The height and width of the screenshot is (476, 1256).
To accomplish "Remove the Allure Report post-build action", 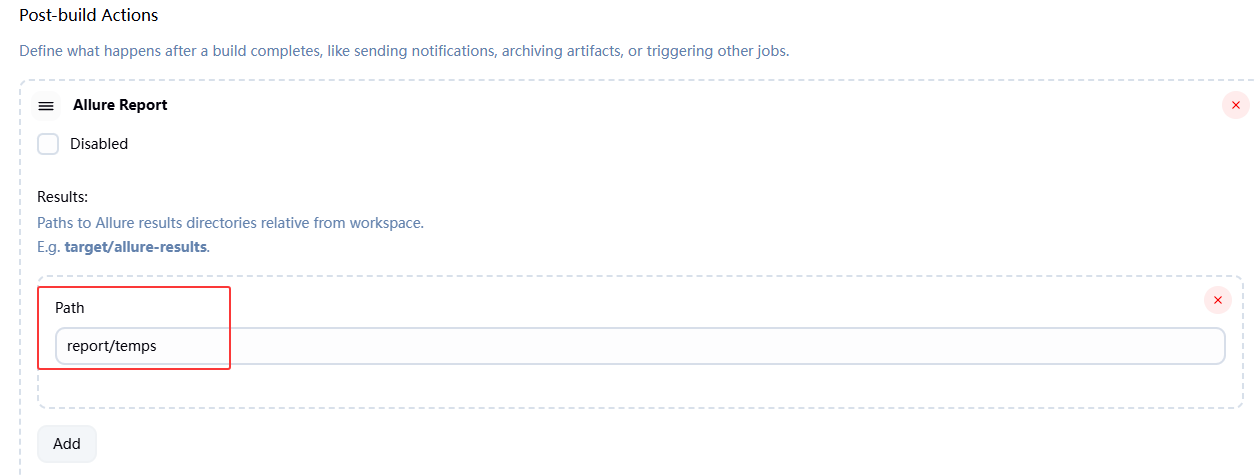I will click(1235, 105).
